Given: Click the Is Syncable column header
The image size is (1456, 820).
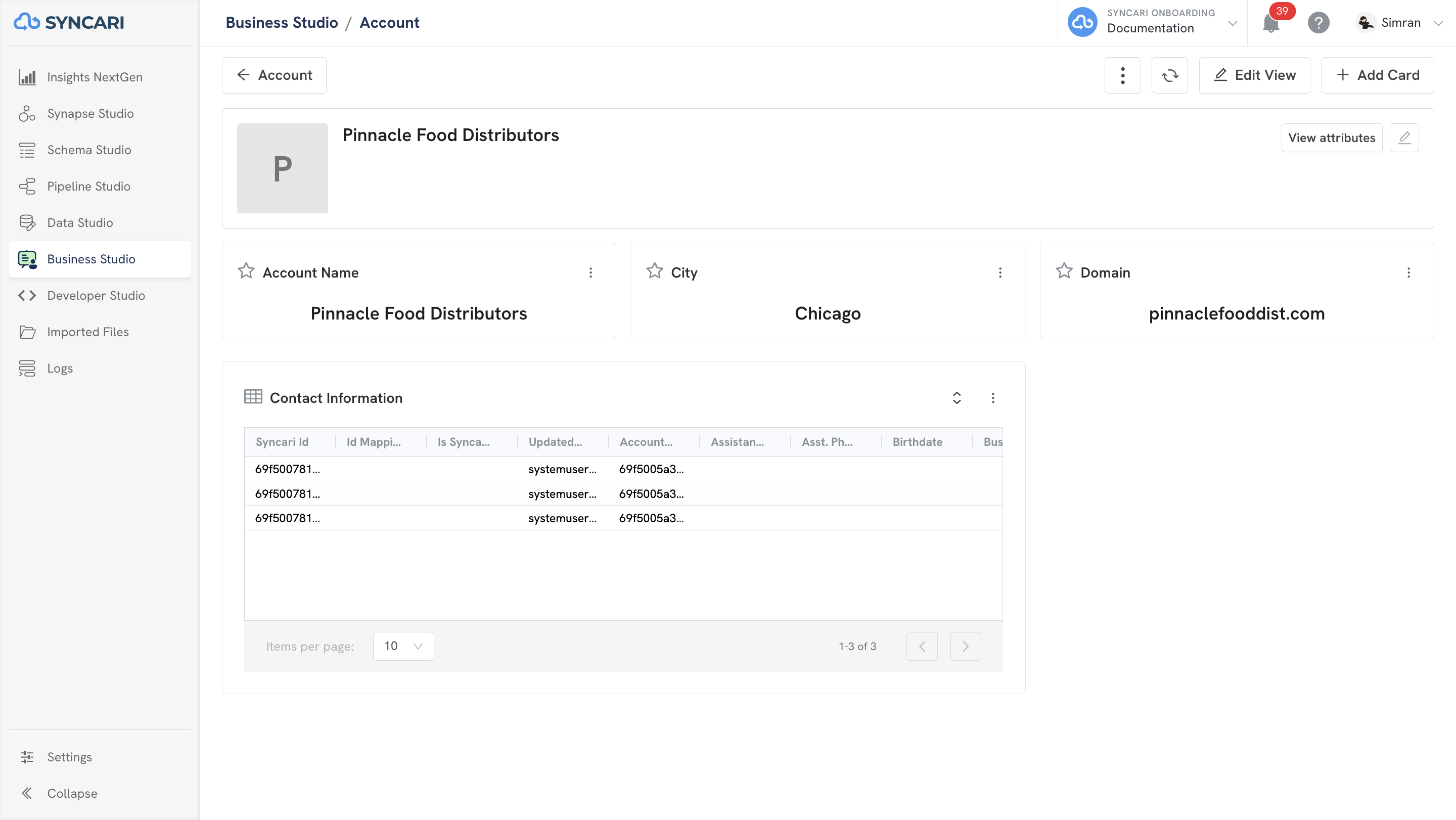Looking at the screenshot, I should pos(472,442).
